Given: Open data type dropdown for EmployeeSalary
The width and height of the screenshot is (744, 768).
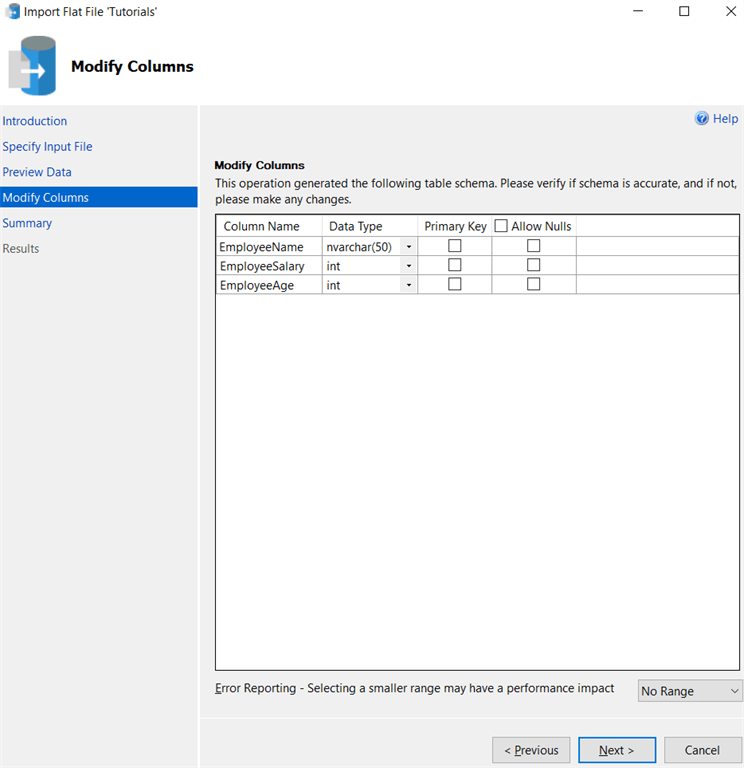Looking at the screenshot, I should coord(408,265).
